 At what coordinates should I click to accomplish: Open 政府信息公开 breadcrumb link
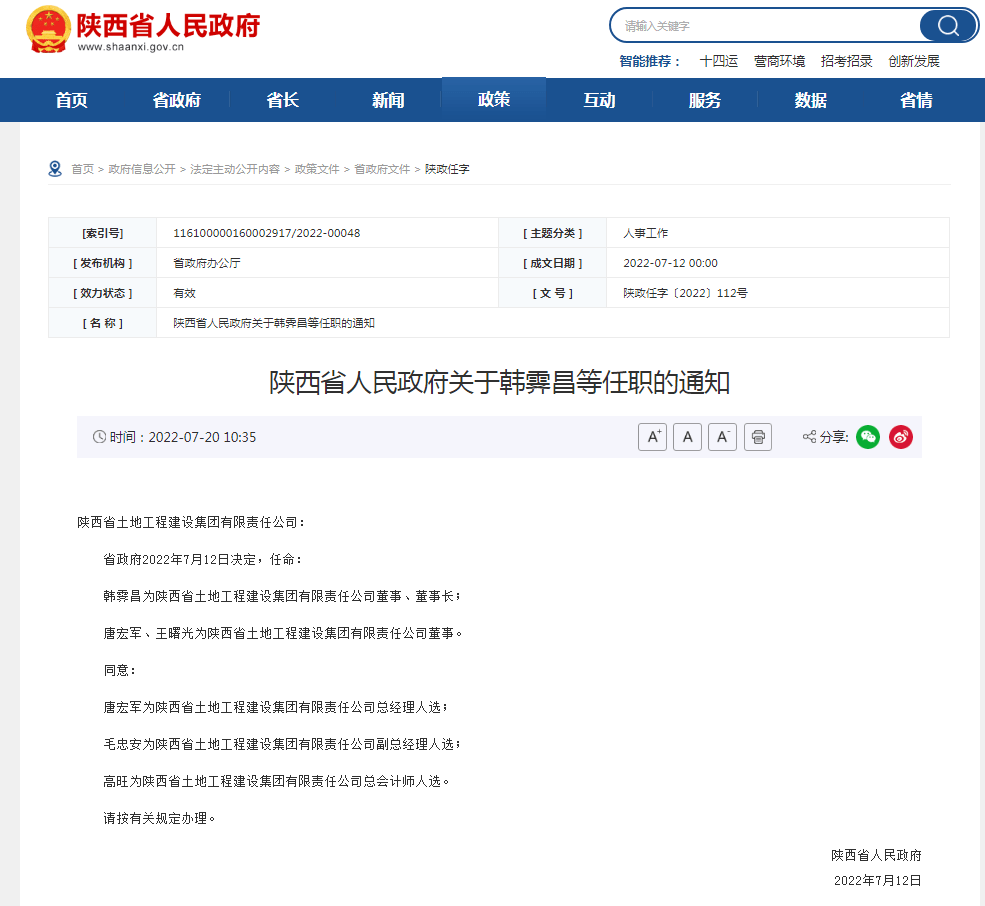pos(142,169)
